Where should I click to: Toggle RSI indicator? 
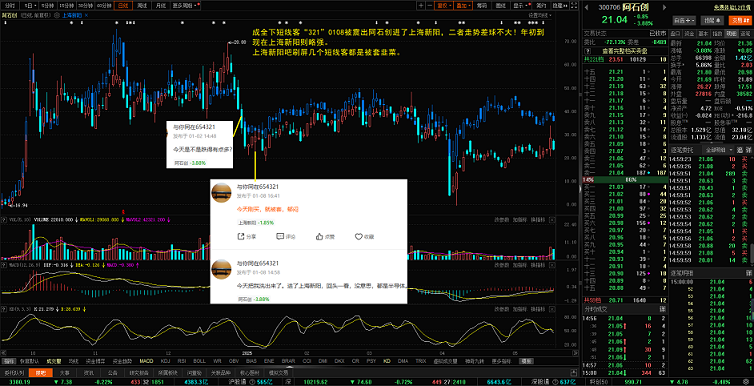coord(182,361)
